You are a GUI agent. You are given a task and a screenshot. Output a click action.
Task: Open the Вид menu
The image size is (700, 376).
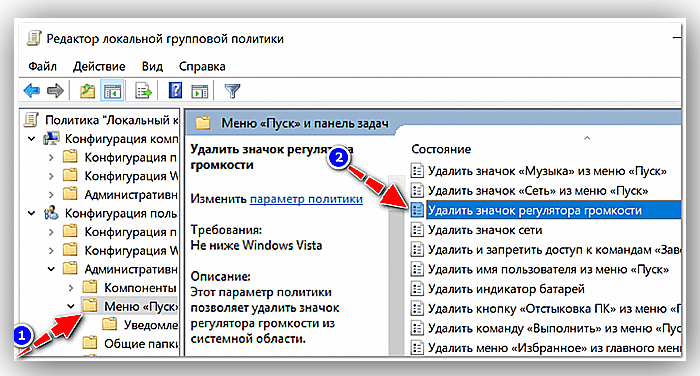pos(152,66)
